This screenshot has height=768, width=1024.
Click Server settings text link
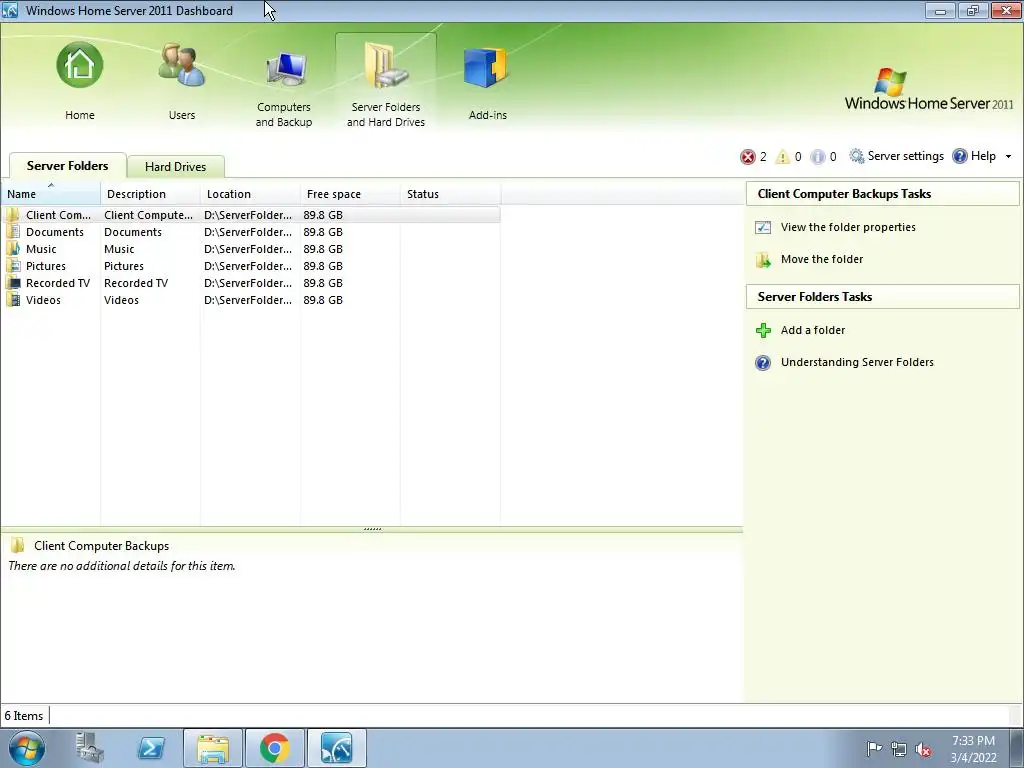click(x=906, y=156)
